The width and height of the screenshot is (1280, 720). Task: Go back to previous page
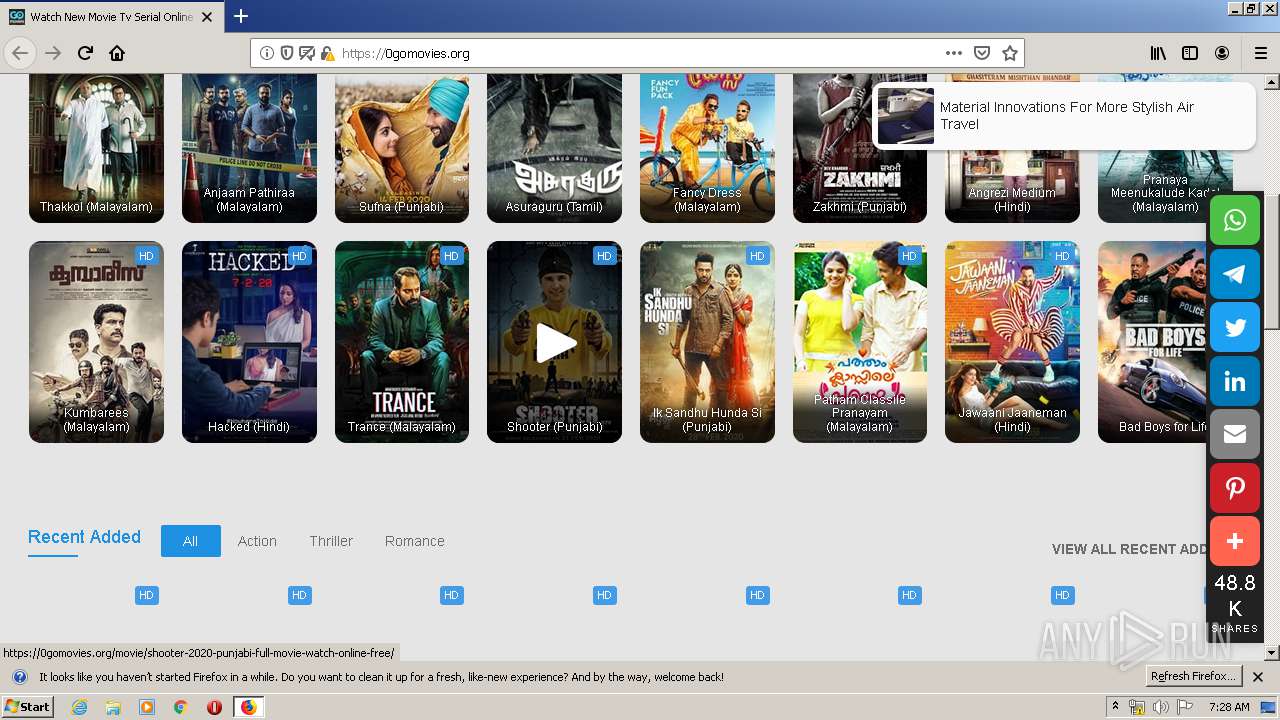20,53
